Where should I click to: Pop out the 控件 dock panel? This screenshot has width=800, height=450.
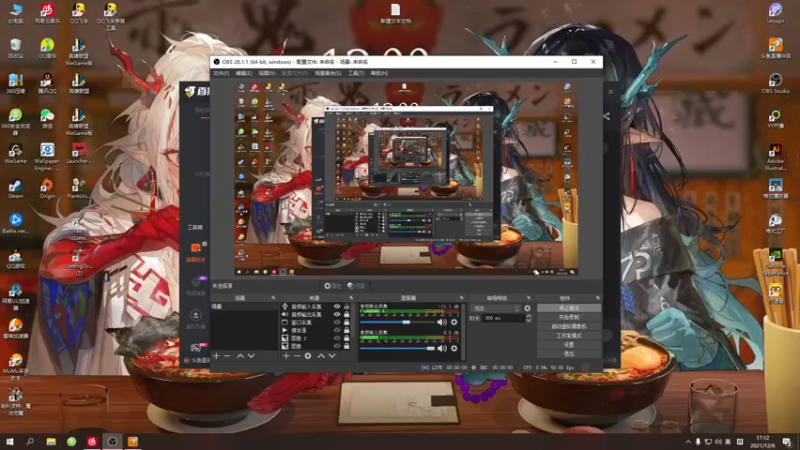(x=597, y=298)
